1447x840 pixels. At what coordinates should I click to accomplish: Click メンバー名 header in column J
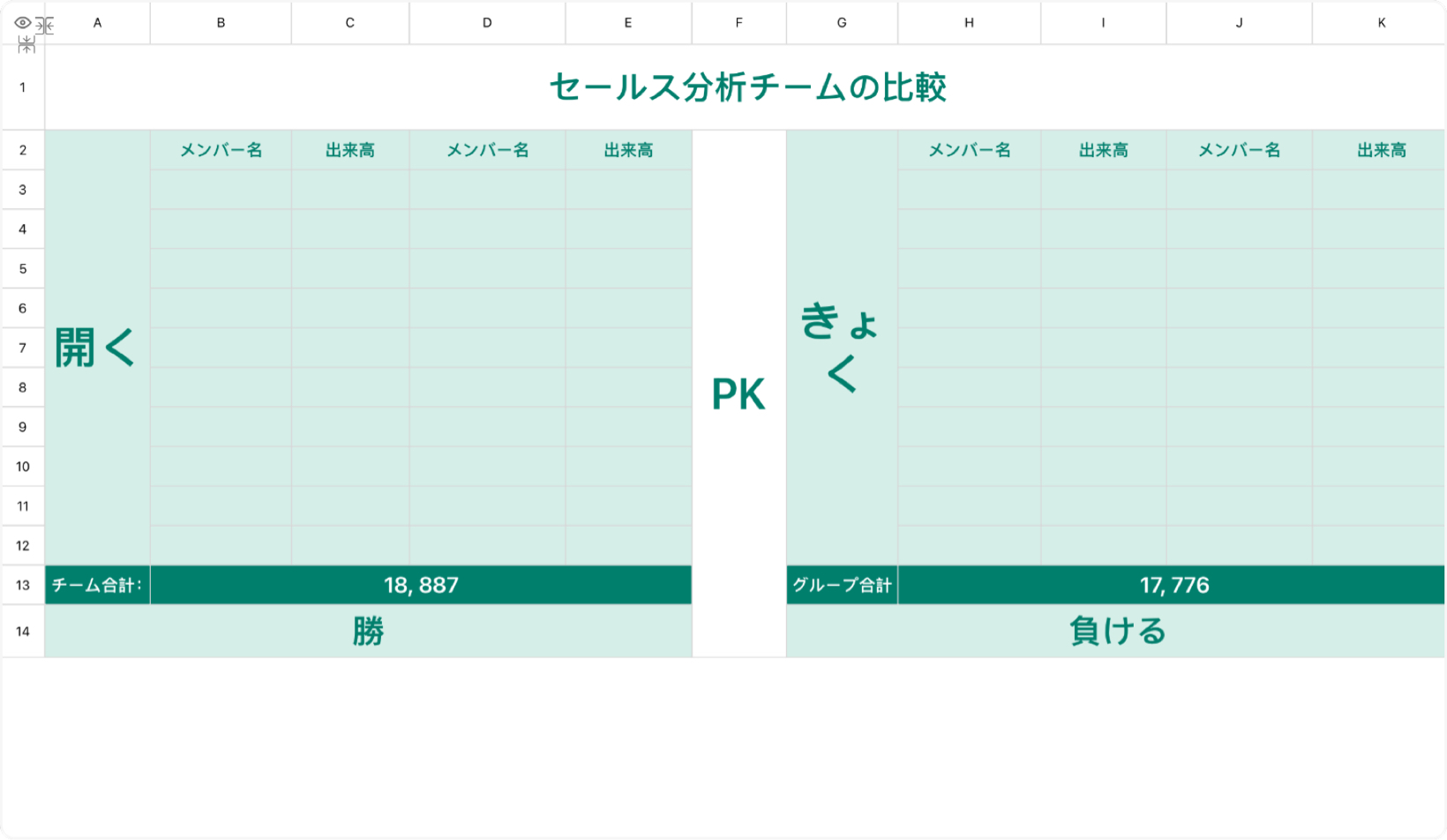point(1239,150)
